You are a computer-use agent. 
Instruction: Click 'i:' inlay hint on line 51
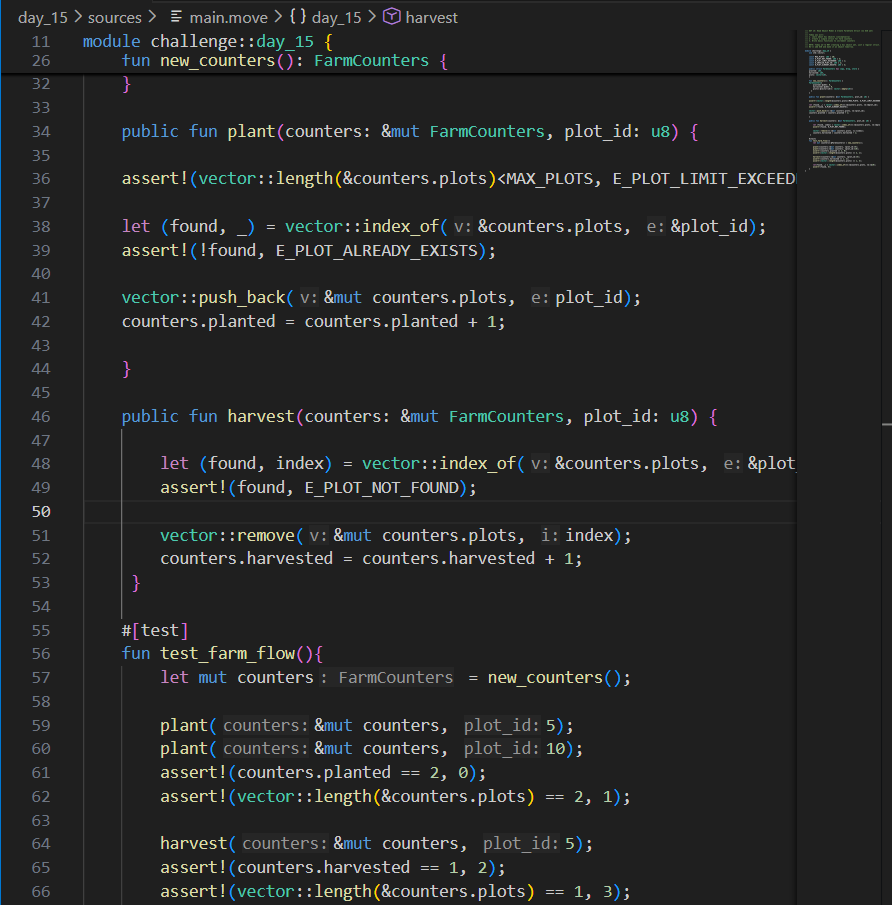tap(550, 536)
